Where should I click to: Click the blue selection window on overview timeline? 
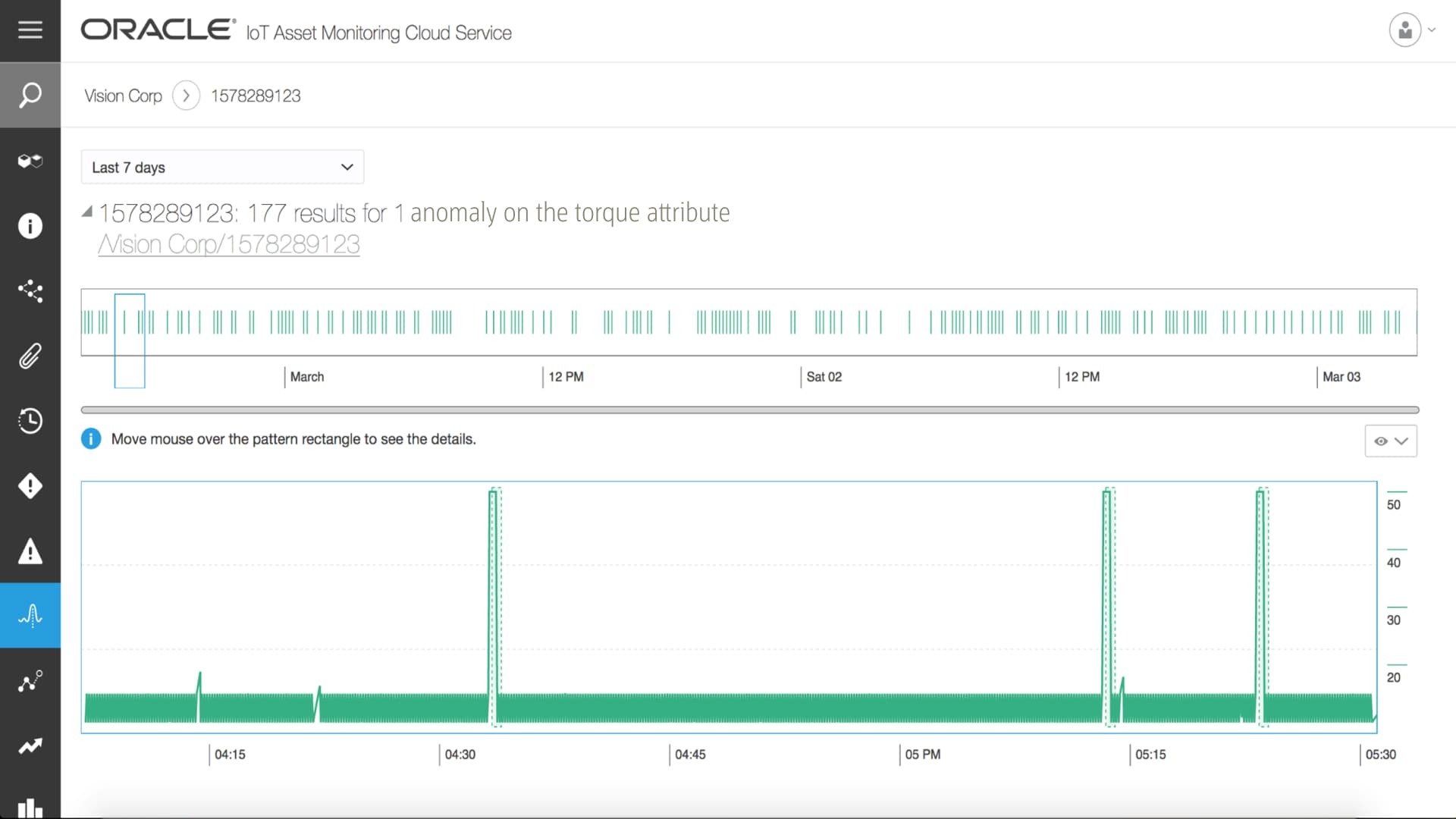[x=130, y=340]
